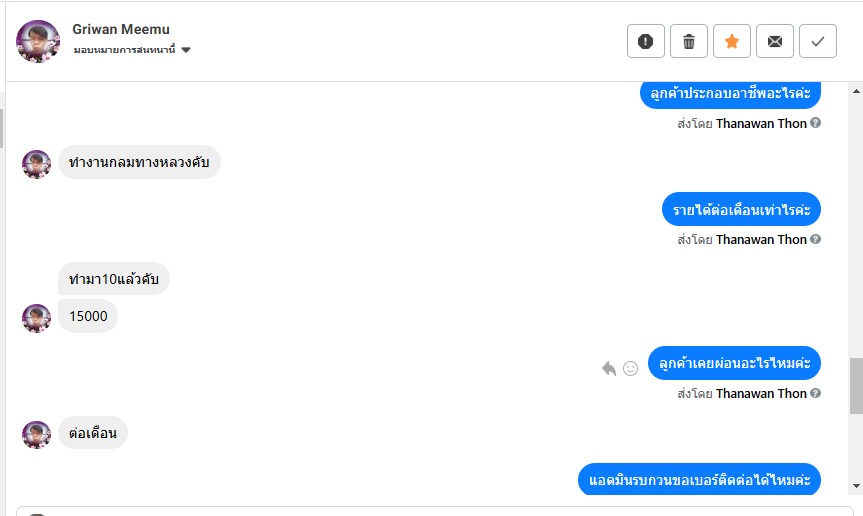Viewport: 863px width, 516px height.
Task: Open the emoji reaction smiley icon
Action: (630, 368)
